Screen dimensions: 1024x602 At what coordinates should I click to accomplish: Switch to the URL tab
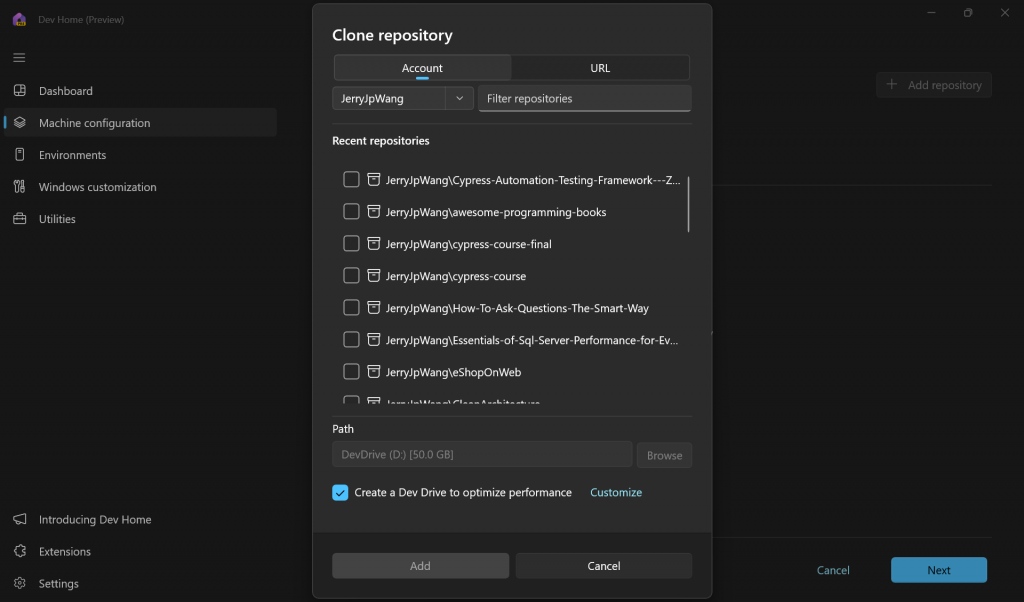point(600,68)
